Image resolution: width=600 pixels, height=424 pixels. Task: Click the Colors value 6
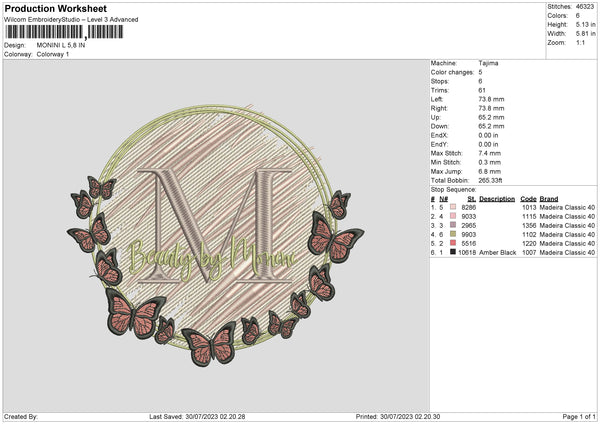tap(577, 16)
